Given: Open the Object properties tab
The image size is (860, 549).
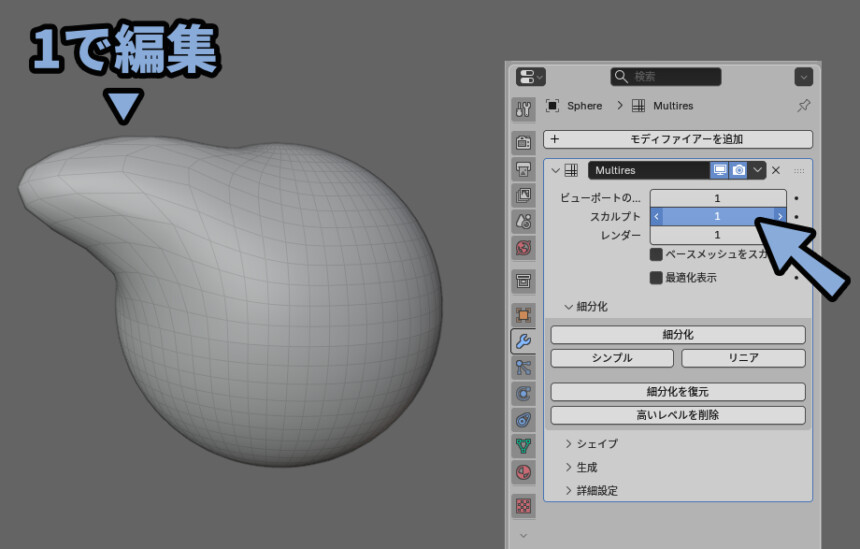Looking at the screenshot, I should (x=524, y=315).
